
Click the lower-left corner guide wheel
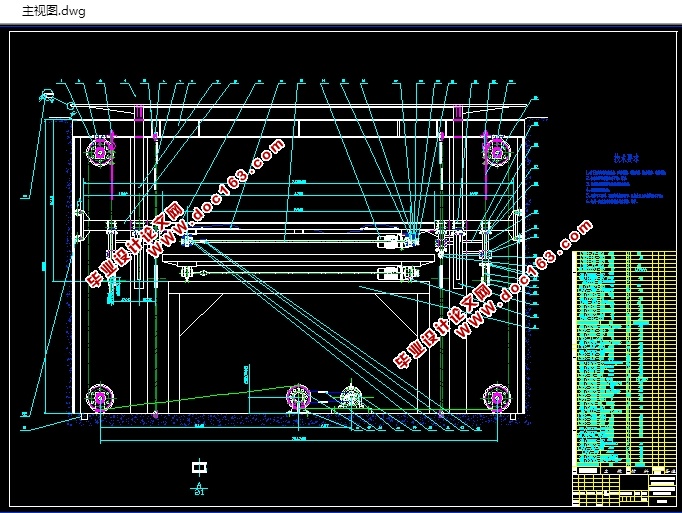tap(100, 398)
